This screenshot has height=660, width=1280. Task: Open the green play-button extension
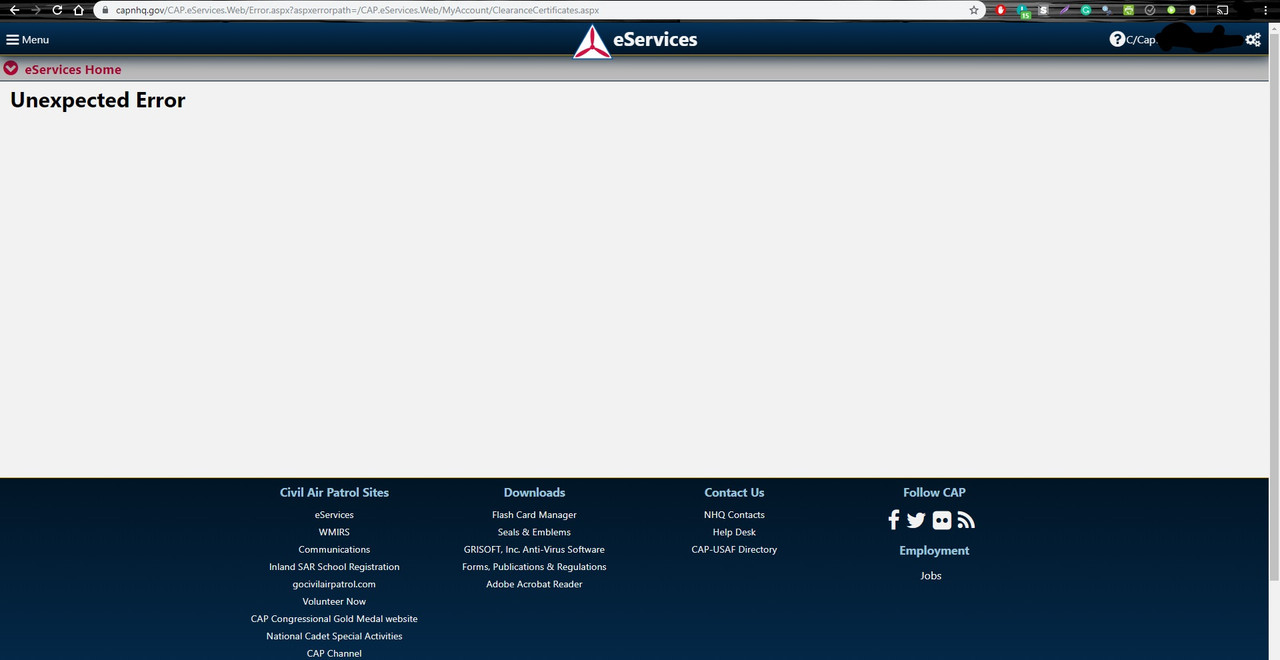point(1171,10)
